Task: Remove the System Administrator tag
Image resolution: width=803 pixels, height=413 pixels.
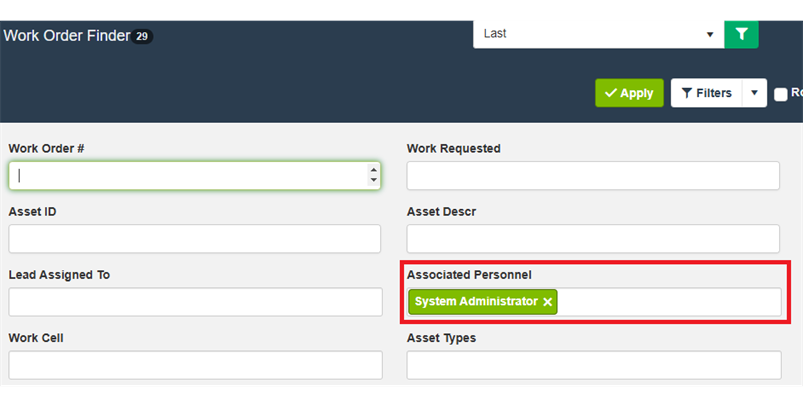Action: (547, 302)
